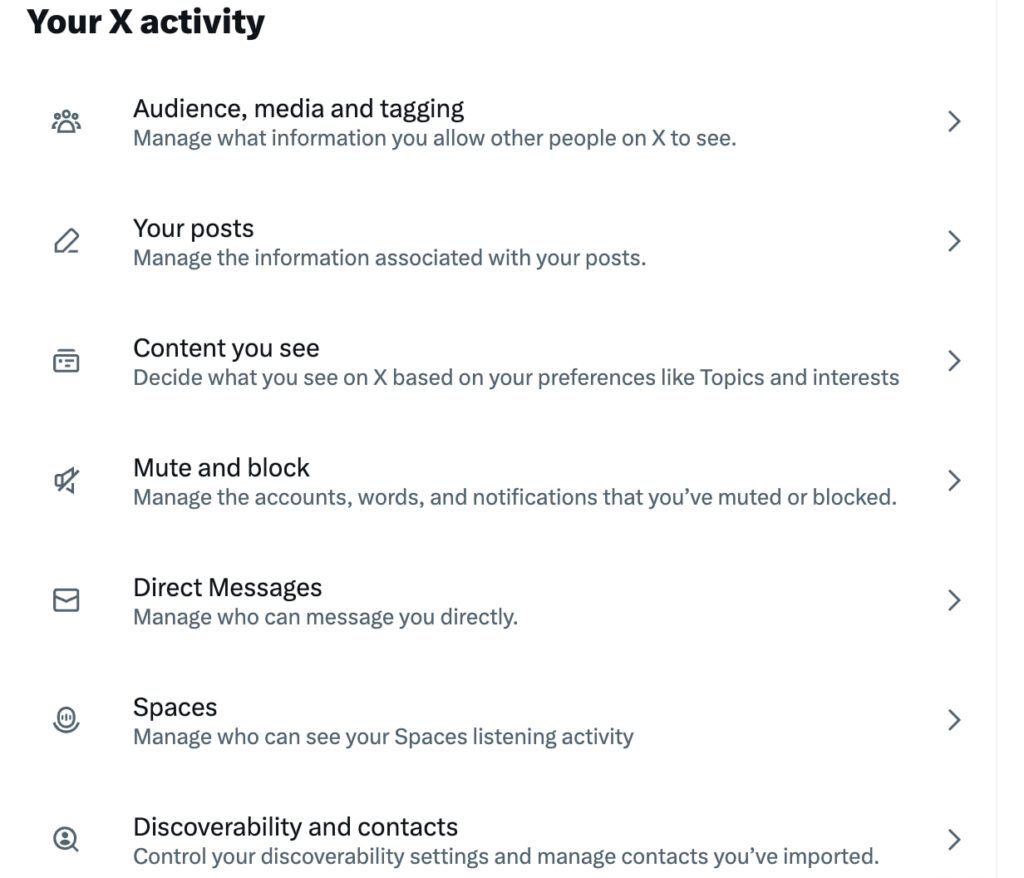Expand Discoverability and contacts chevron
1024x878 pixels.
(954, 840)
